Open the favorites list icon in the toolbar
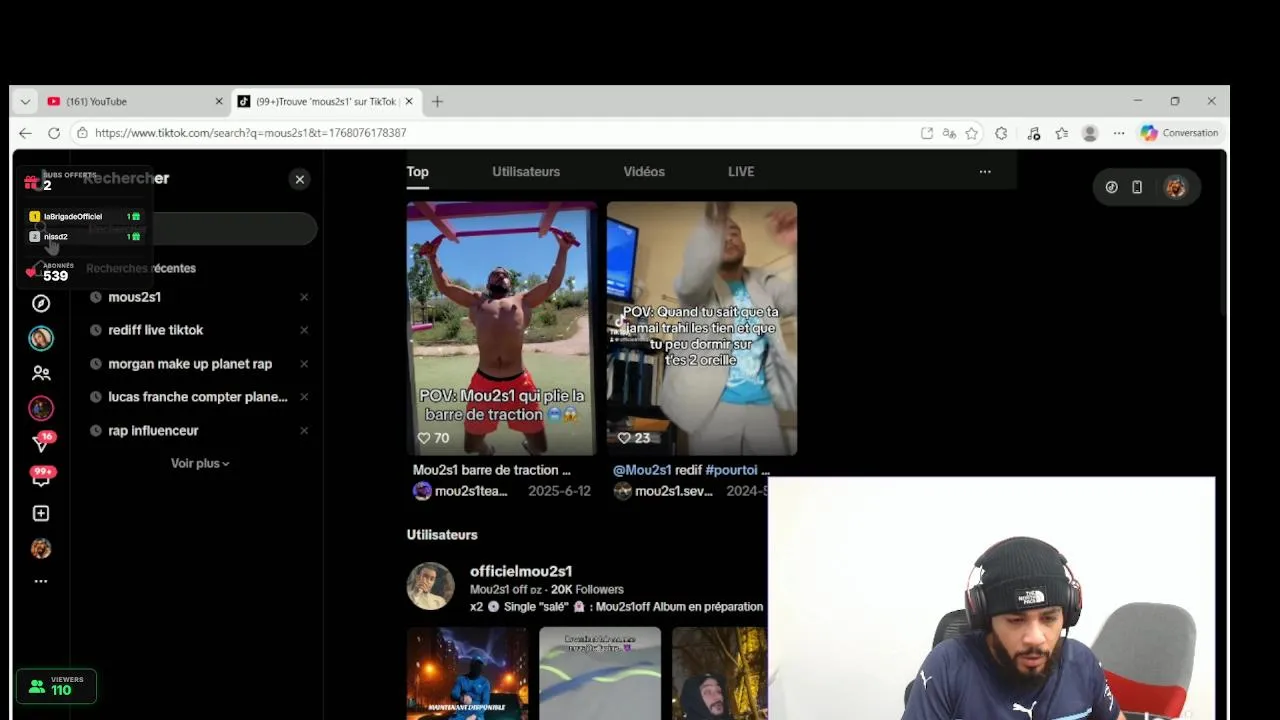The height and width of the screenshot is (720, 1280). (1062, 133)
